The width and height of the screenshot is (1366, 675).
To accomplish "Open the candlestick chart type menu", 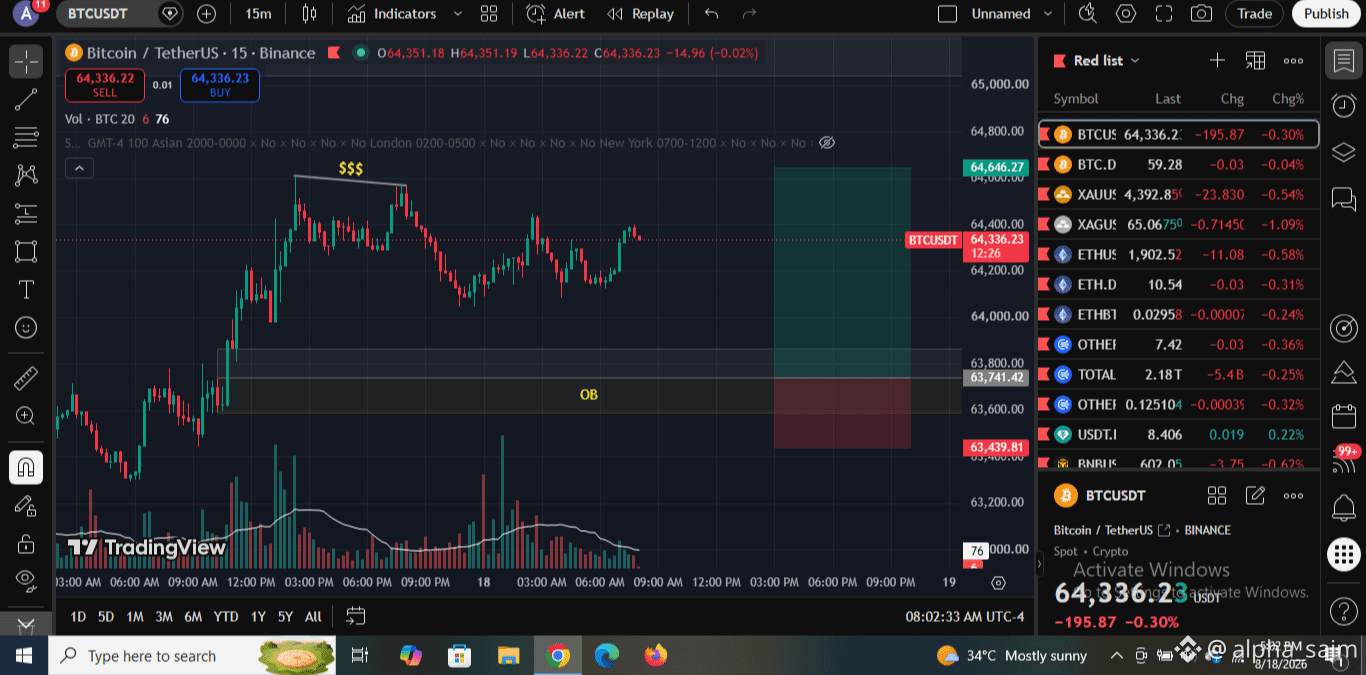I will pos(309,14).
